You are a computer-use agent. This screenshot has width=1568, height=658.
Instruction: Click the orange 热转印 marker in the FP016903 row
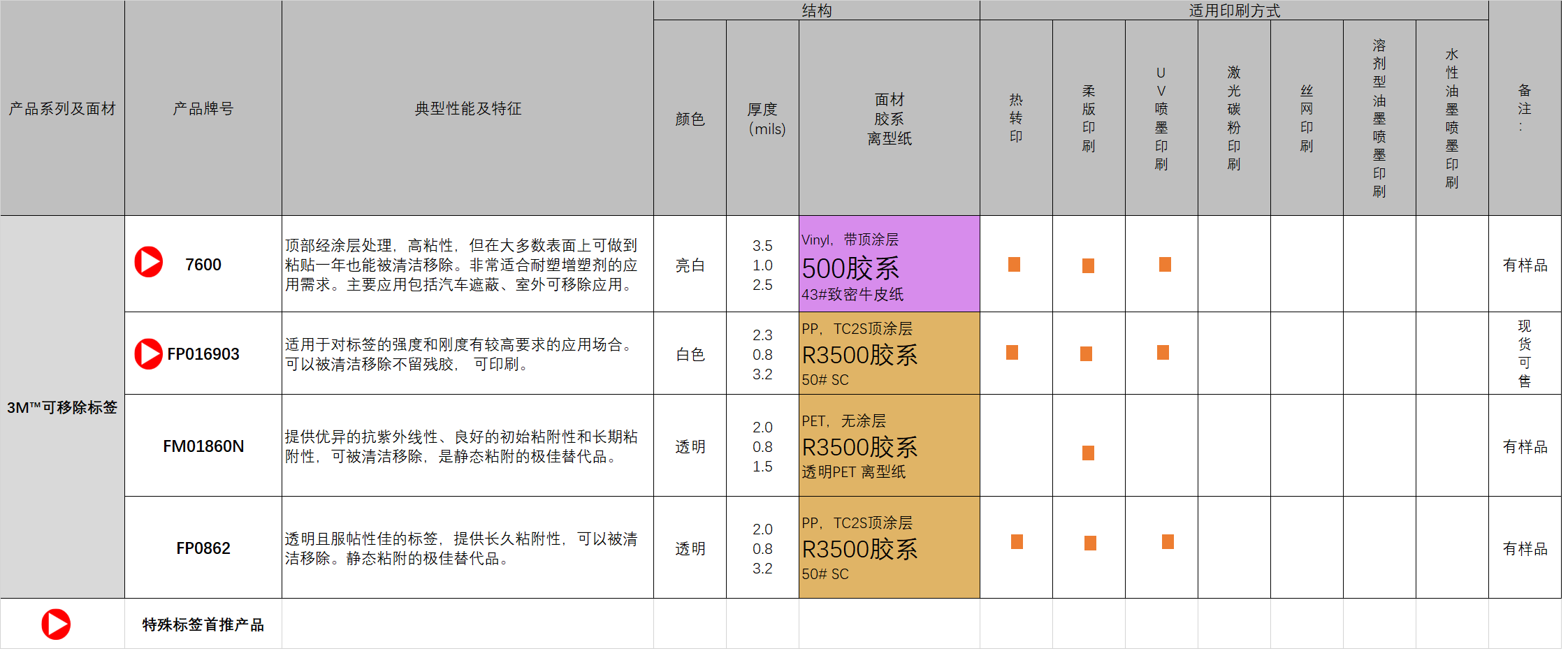[x=1012, y=352]
